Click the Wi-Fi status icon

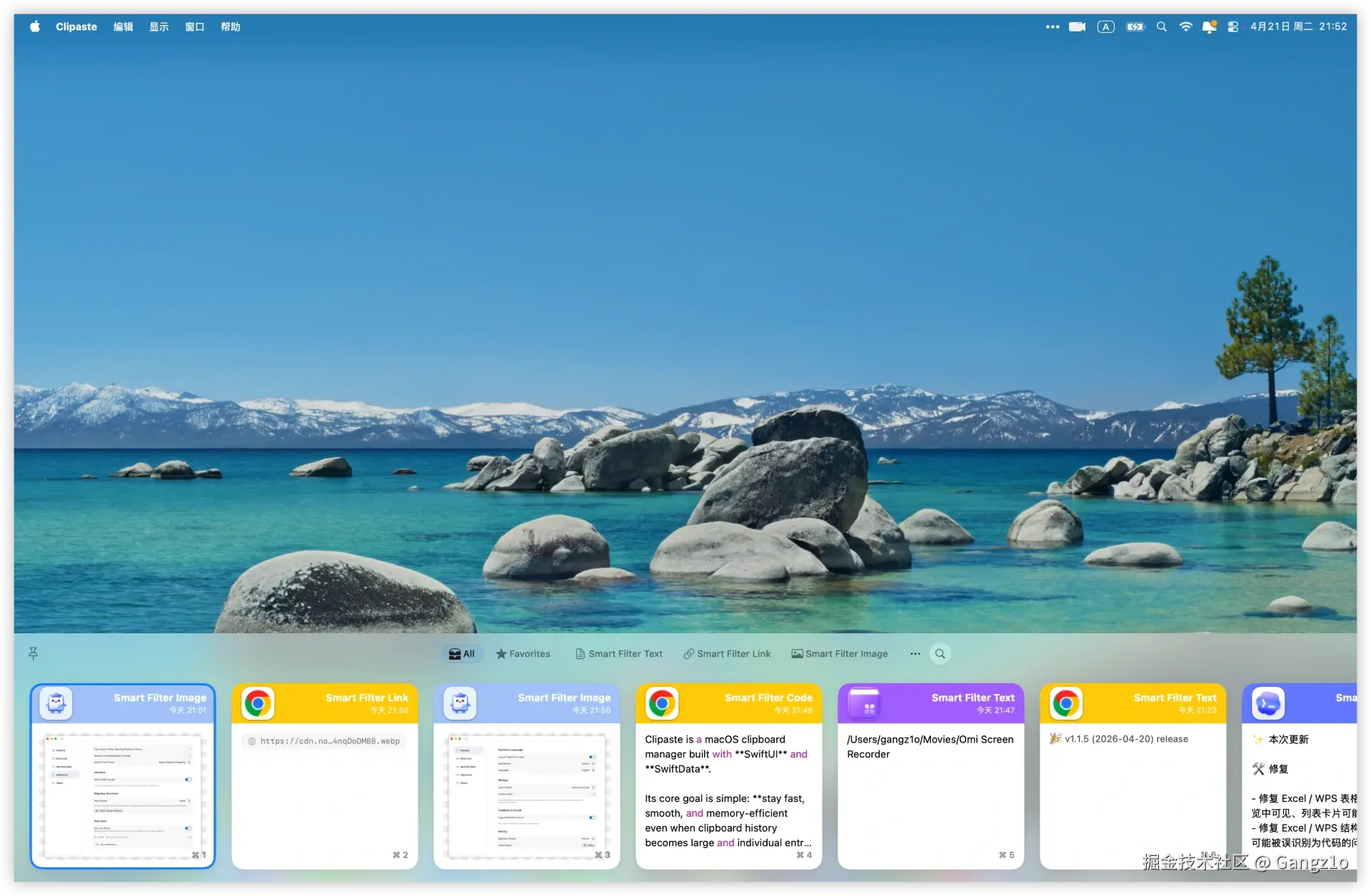[1185, 26]
